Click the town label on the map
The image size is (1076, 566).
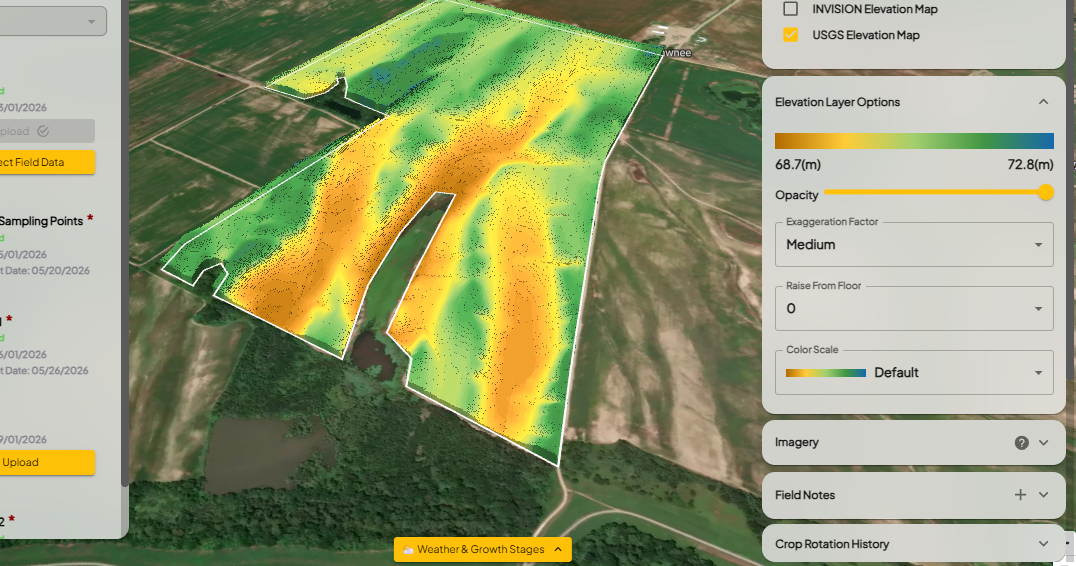click(x=677, y=53)
